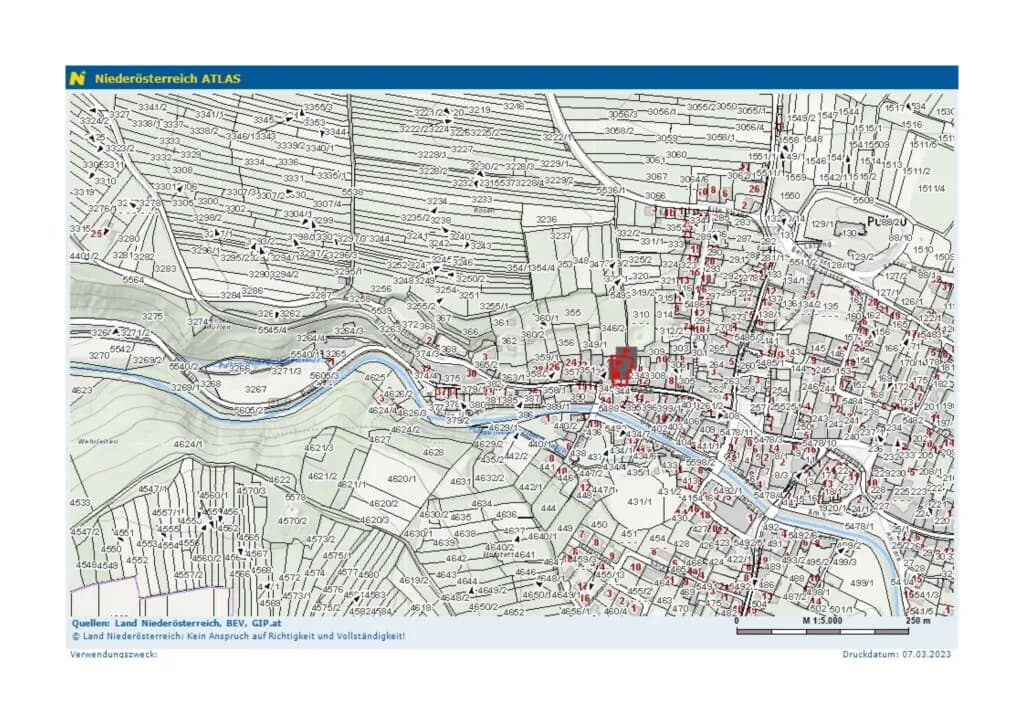Click parcel 431/1 south of river
The width and height of the screenshot is (1024, 724).
pyautogui.click(x=640, y=501)
